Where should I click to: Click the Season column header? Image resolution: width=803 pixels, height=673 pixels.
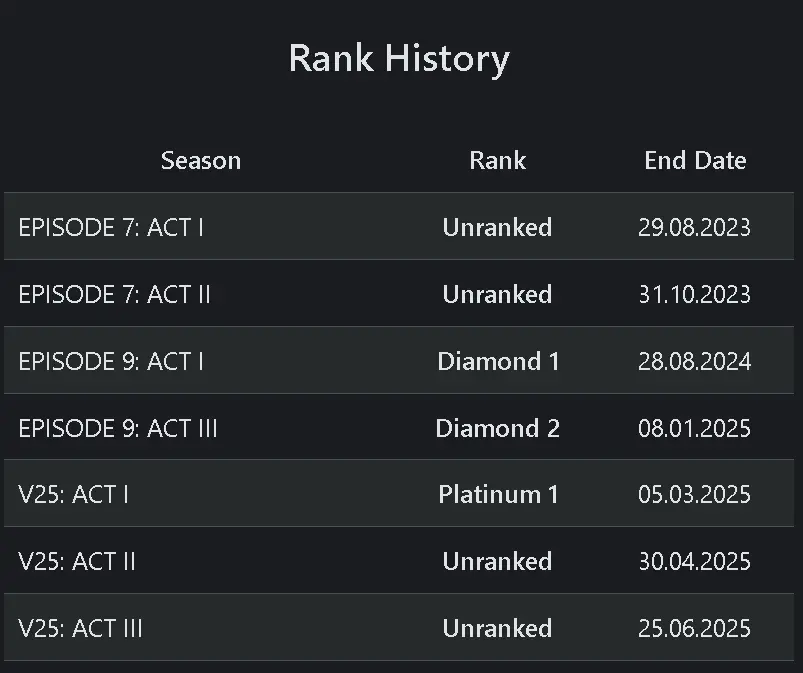click(200, 160)
